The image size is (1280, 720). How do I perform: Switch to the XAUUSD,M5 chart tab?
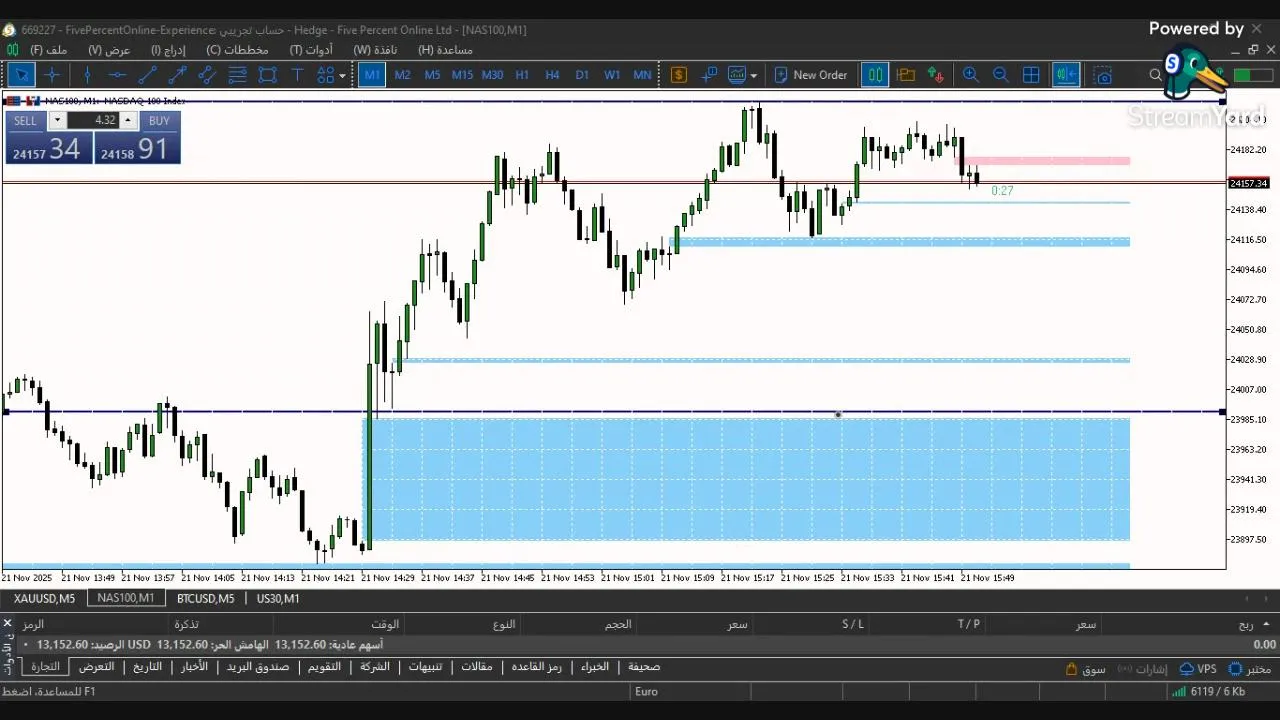pos(44,598)
